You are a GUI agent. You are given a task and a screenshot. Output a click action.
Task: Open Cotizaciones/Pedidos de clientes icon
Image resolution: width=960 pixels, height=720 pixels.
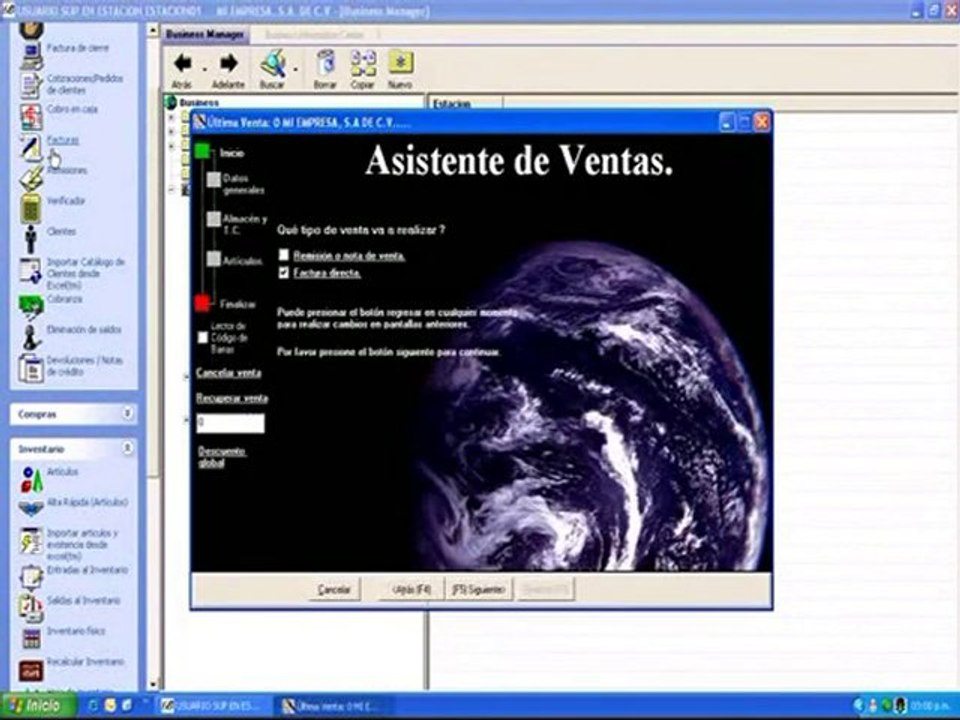31,85
